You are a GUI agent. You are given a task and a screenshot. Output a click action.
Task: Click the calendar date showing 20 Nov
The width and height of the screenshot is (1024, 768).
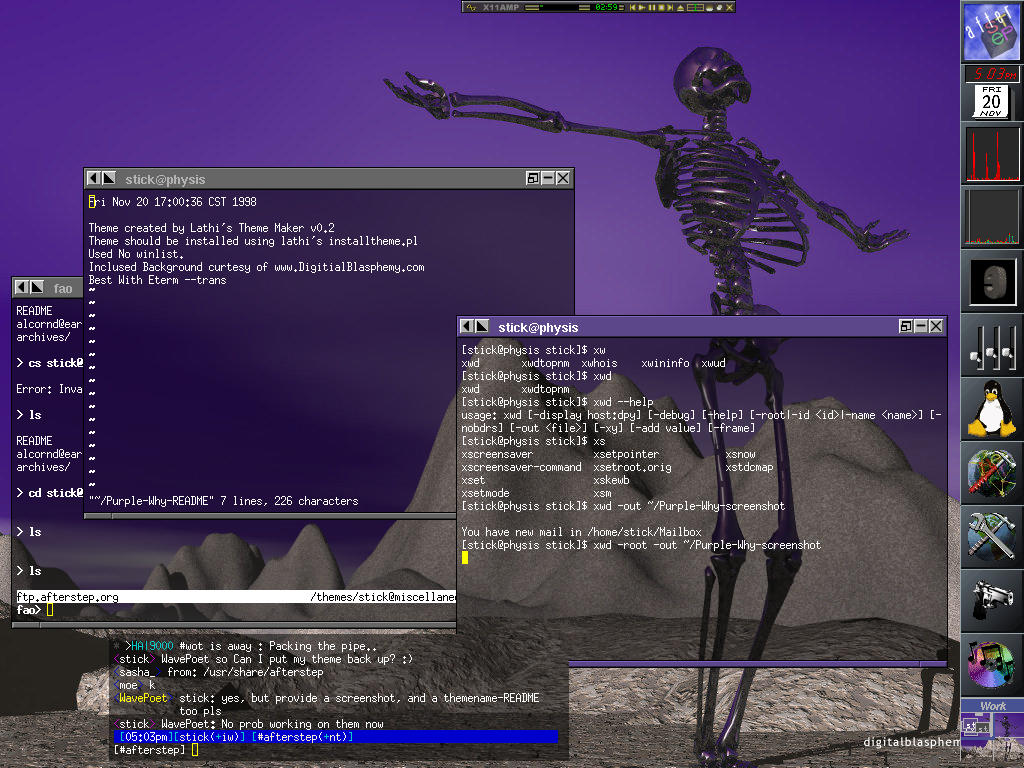pos(991,102)
